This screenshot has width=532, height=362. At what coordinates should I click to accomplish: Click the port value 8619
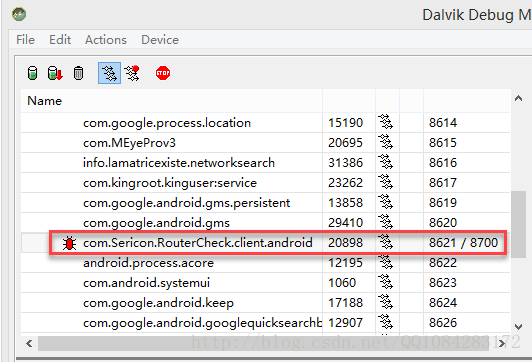443,203
